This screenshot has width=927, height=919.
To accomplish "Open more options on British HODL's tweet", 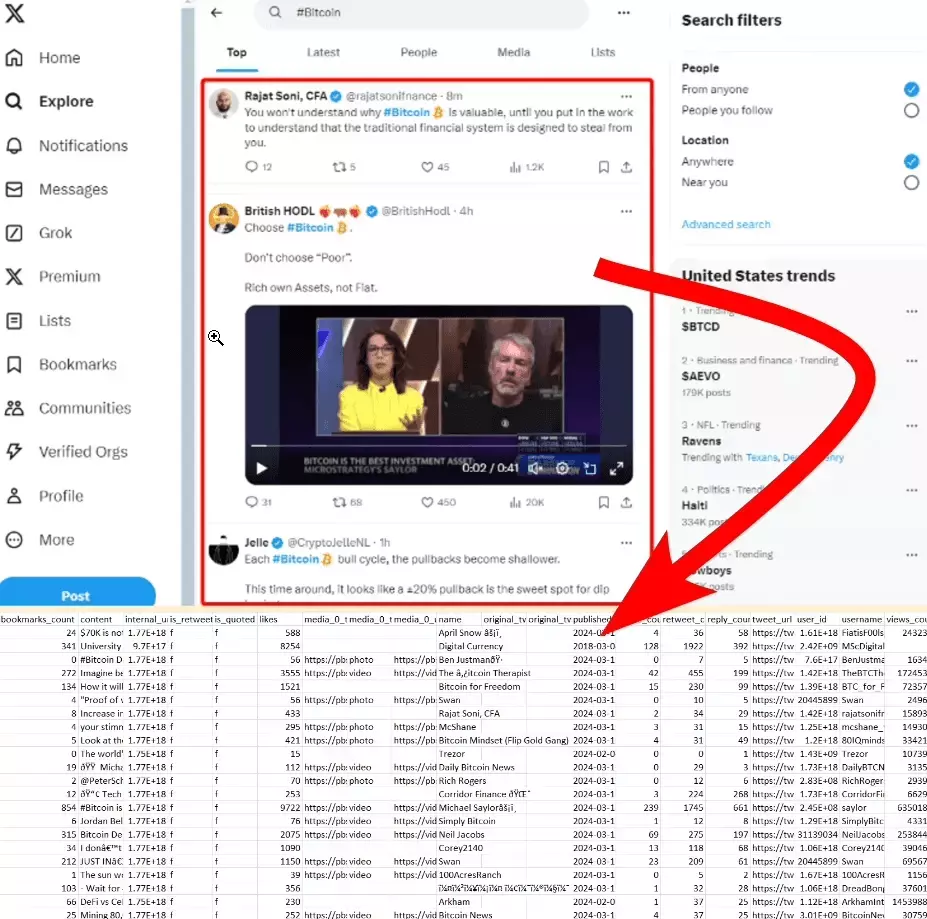I will (x=627, y=211).
